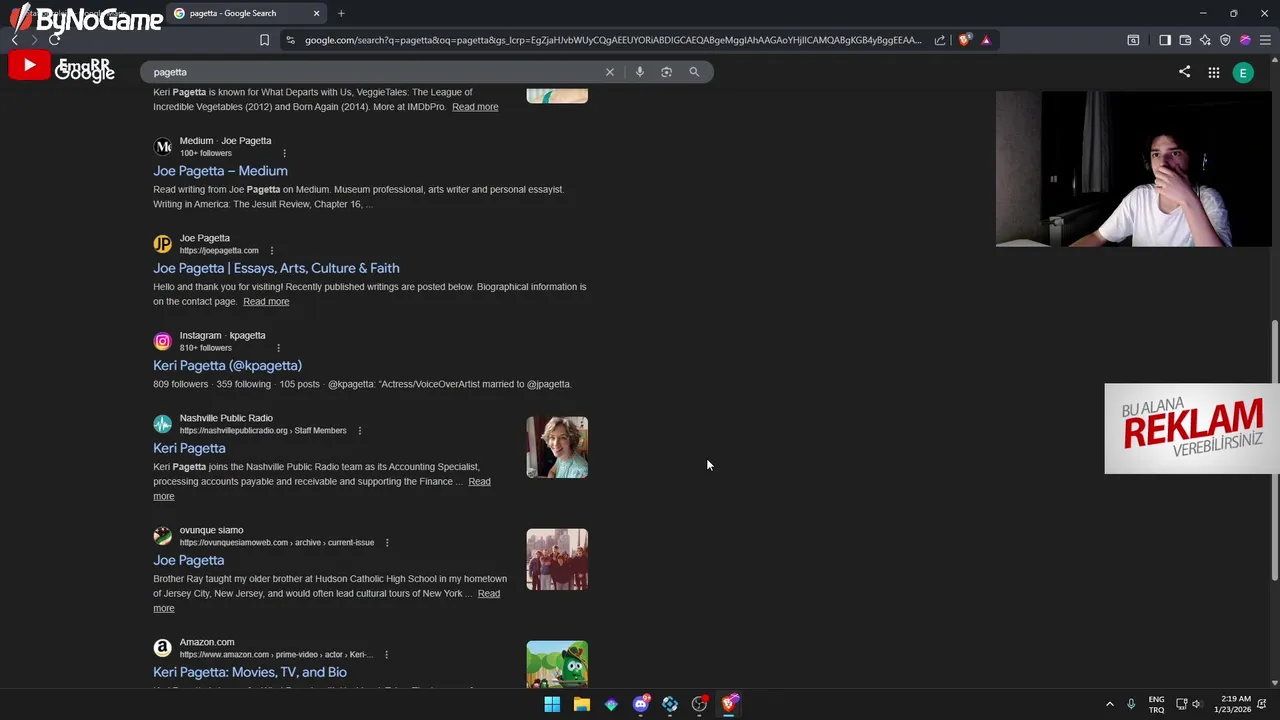The height and width of the screenshot is (720, 1280).
Task: Open the Brave Wallet icon
Action: [1185, 40]
